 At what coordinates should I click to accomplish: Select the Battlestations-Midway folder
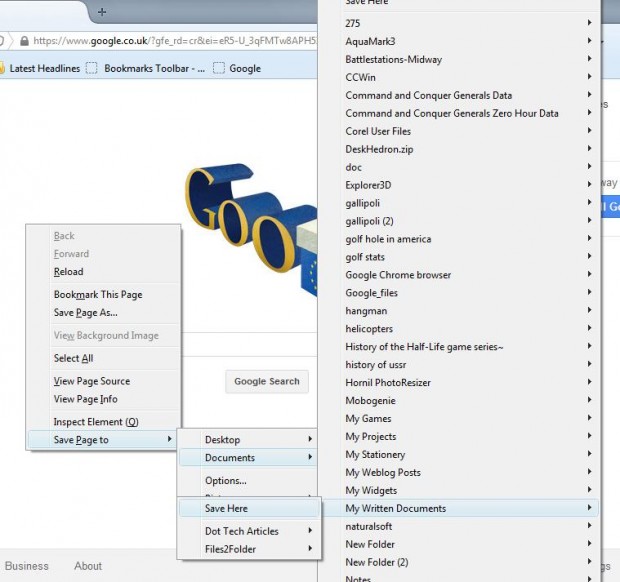pos(459,59)
